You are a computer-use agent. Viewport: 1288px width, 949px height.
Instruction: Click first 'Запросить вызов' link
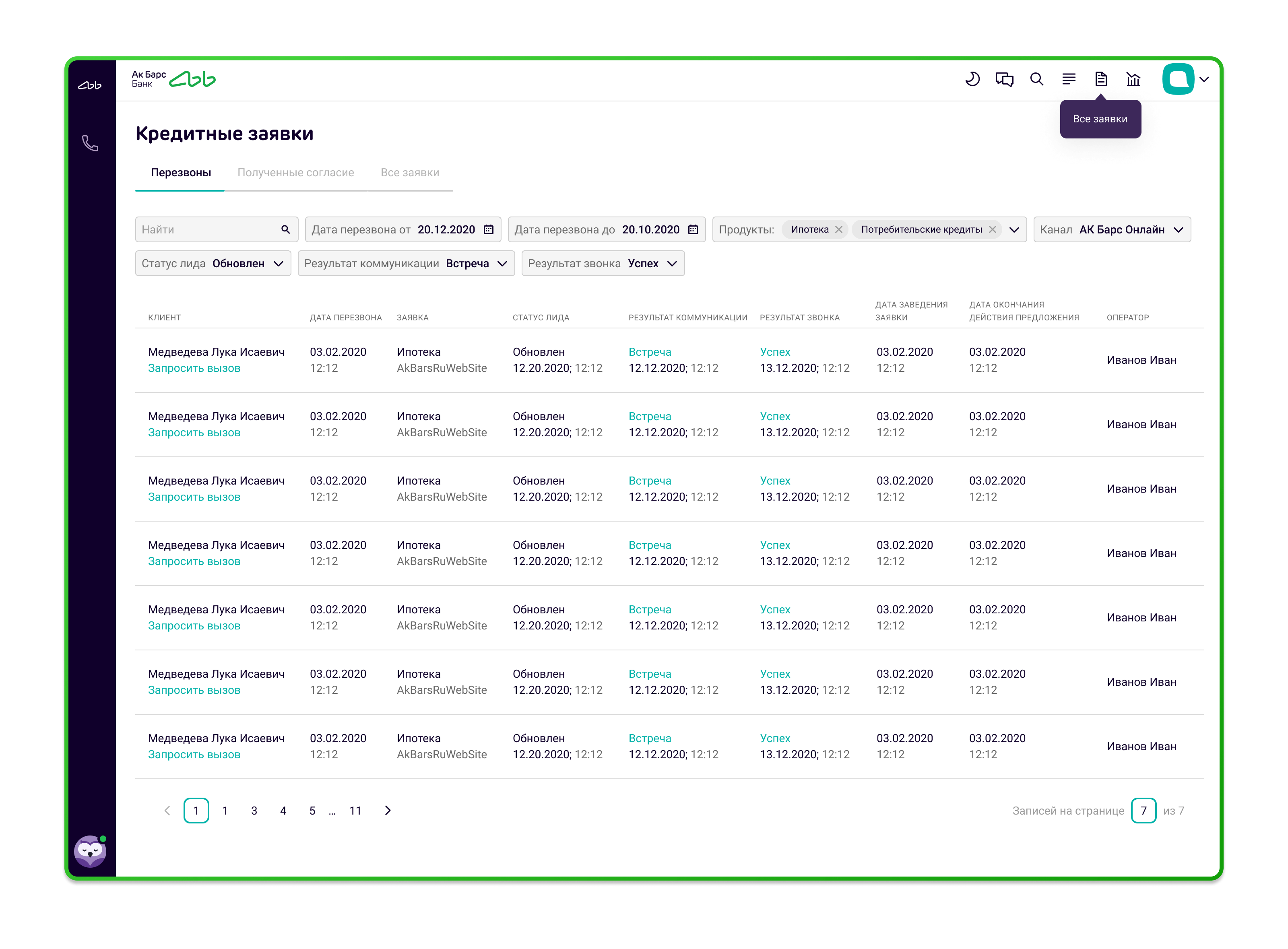[194, 368]
